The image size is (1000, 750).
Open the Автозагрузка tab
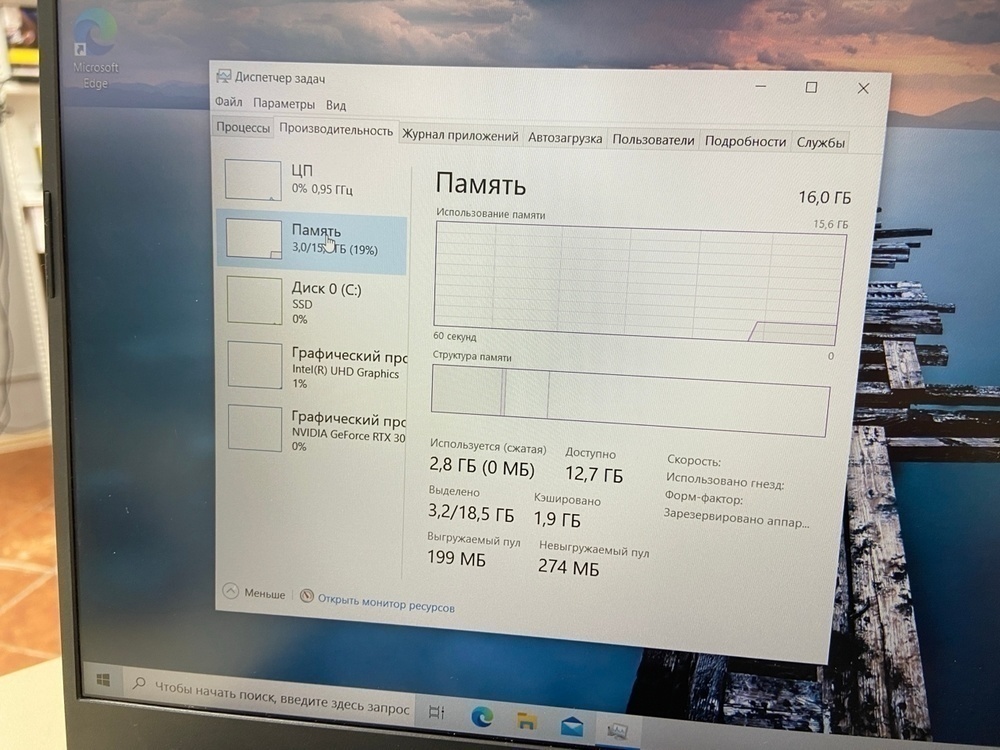565,138
